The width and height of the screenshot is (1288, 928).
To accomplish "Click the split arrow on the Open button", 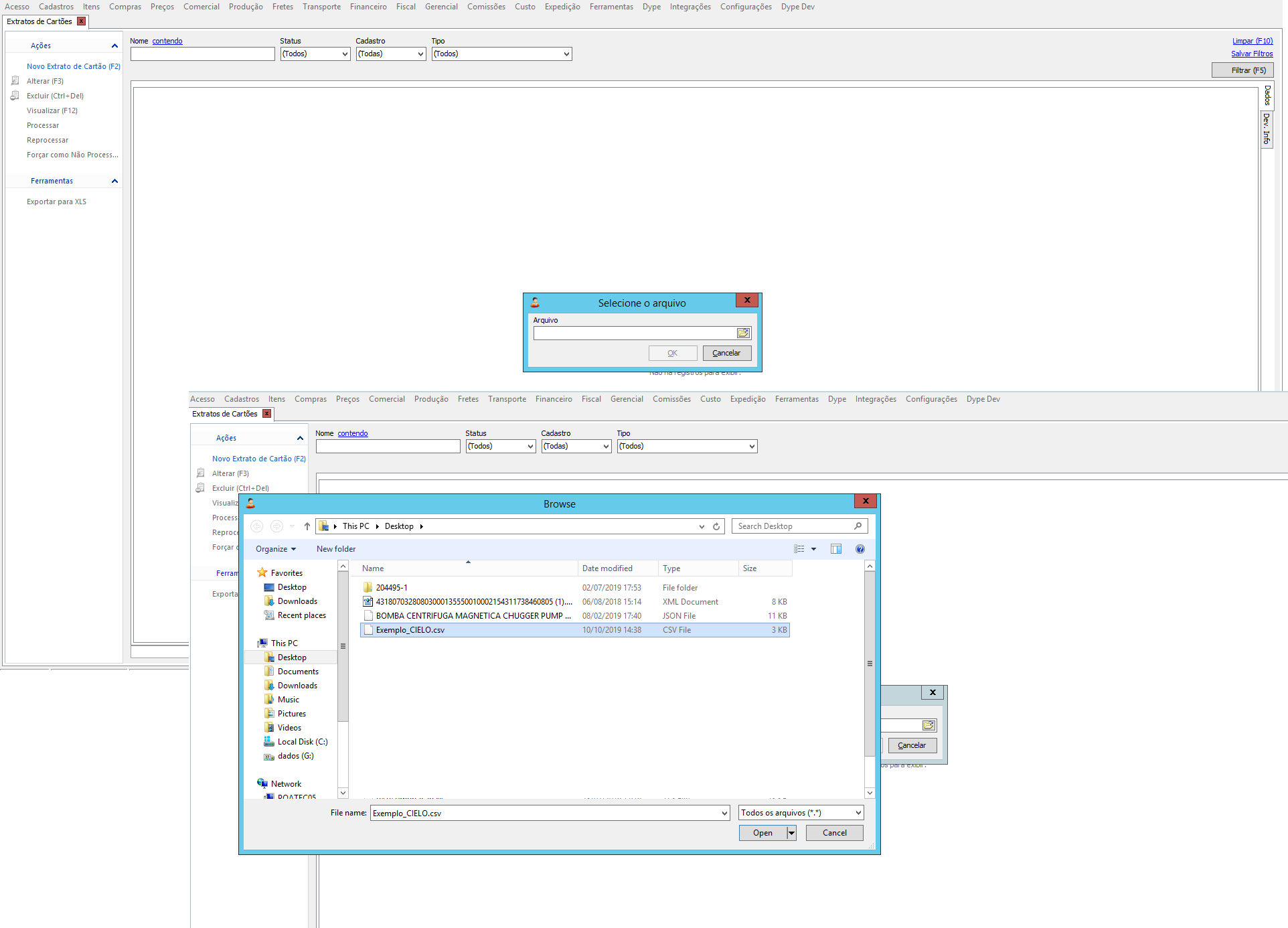I will pyautogui.click(x=791, y=833).
